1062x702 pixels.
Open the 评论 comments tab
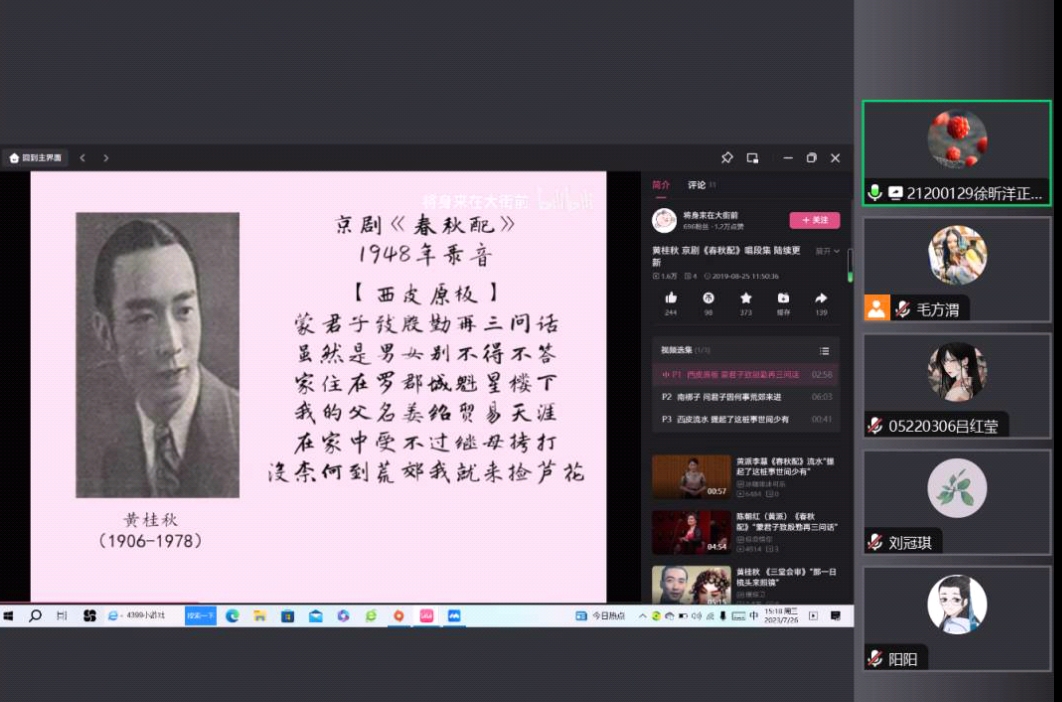coord(696,185)
